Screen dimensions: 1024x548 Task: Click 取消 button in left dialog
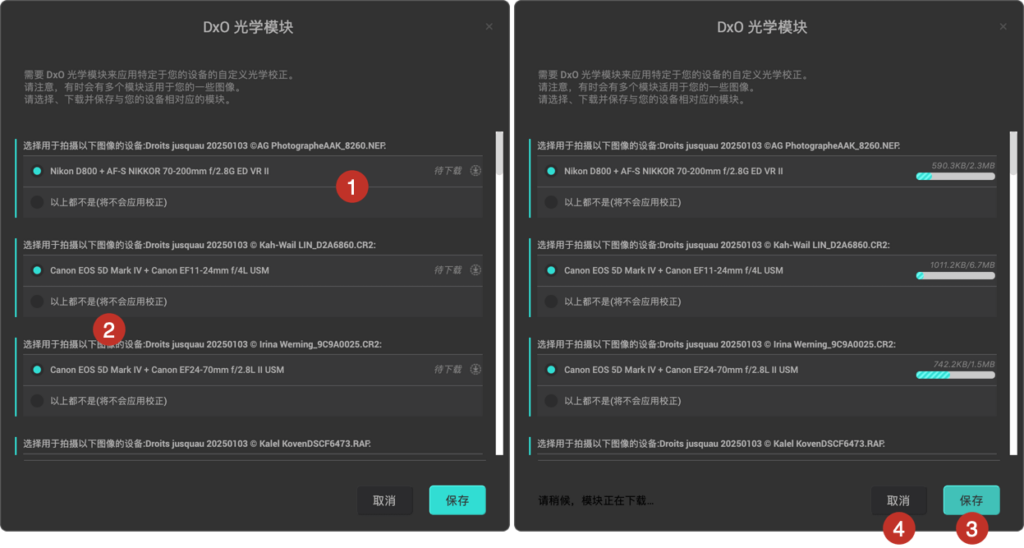click(385, 500)
